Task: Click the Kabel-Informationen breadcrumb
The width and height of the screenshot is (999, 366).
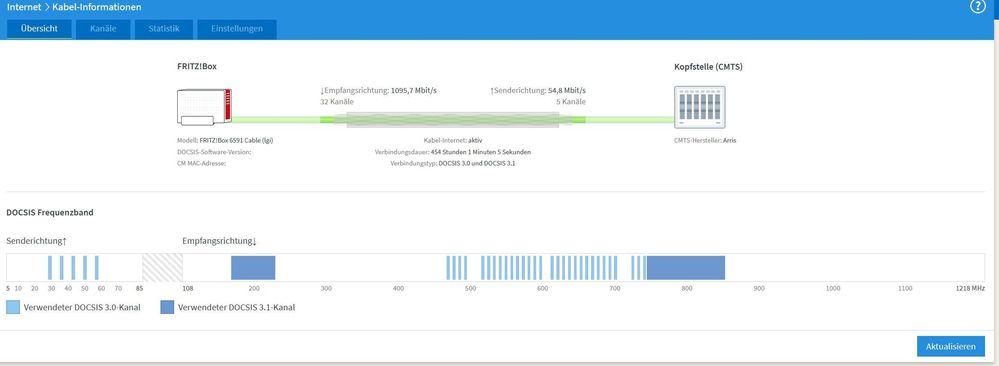Action: [x=98, y=7]
